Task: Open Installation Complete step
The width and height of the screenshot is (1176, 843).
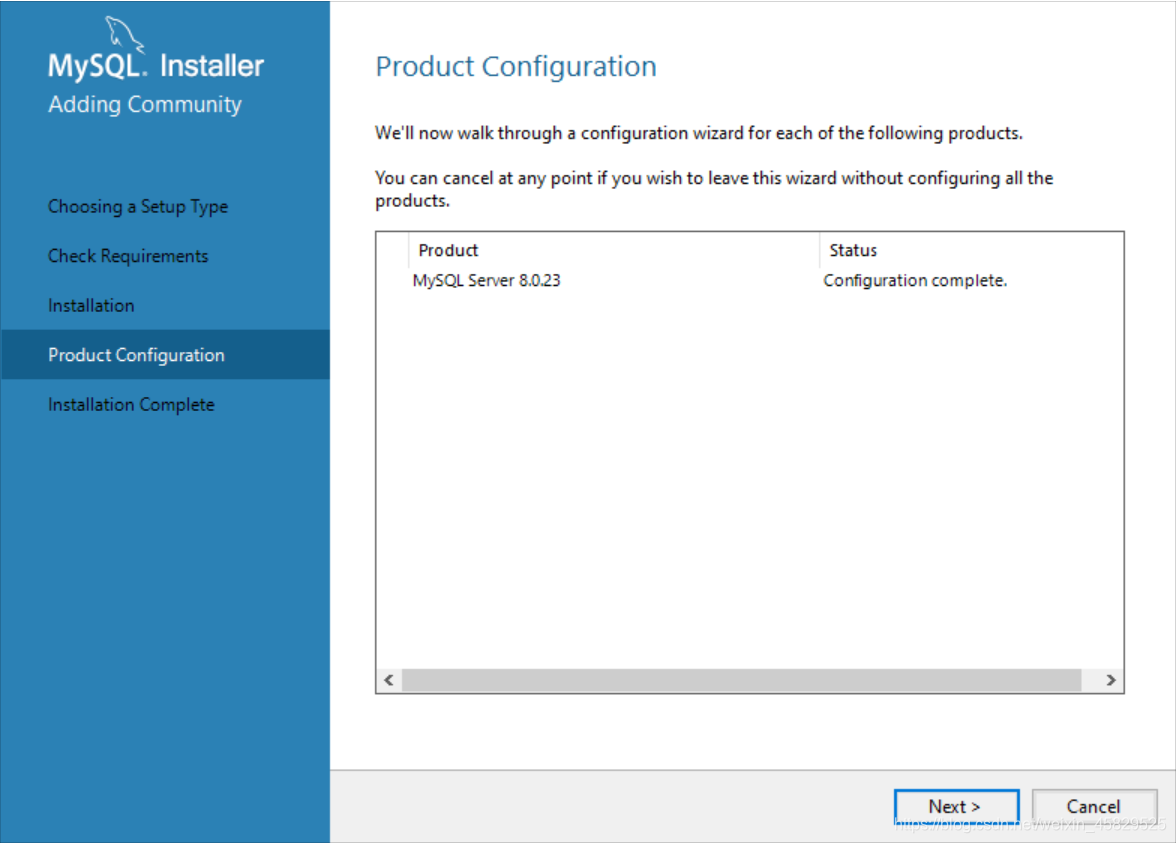Action: tap(131, 404)
